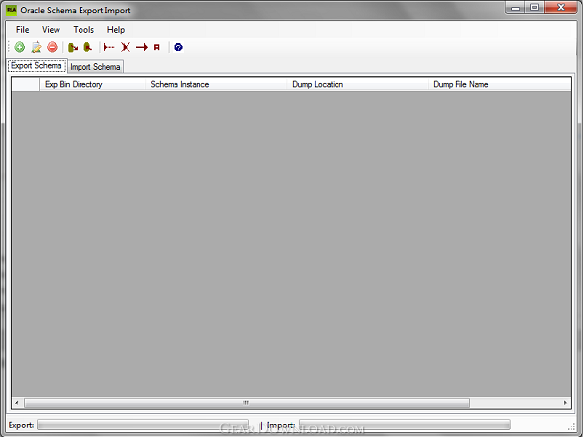
Task: Switch to the Import Schema tab
Action: (x=95, y=67)
